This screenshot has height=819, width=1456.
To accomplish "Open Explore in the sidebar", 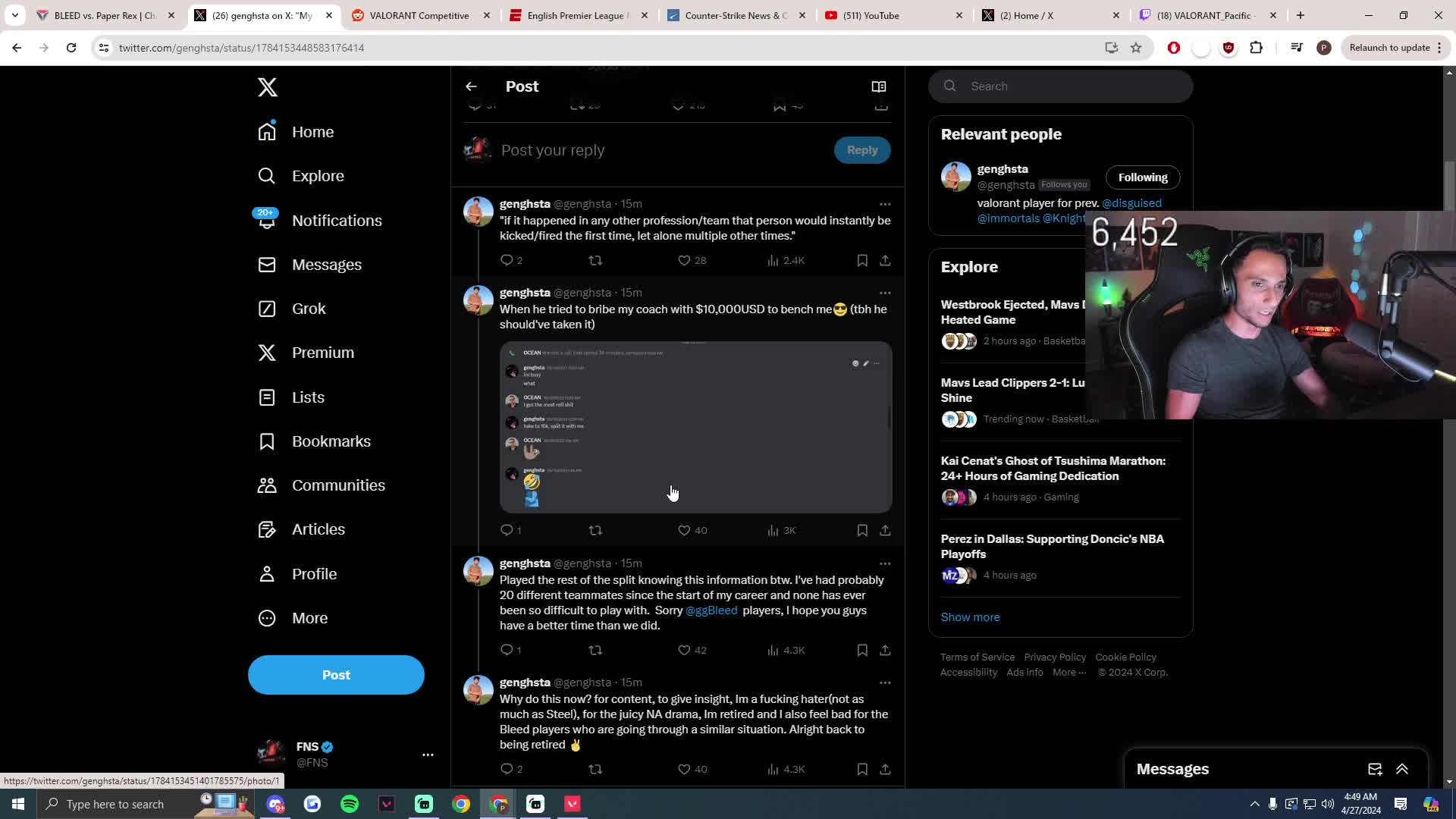I will 301,176.
